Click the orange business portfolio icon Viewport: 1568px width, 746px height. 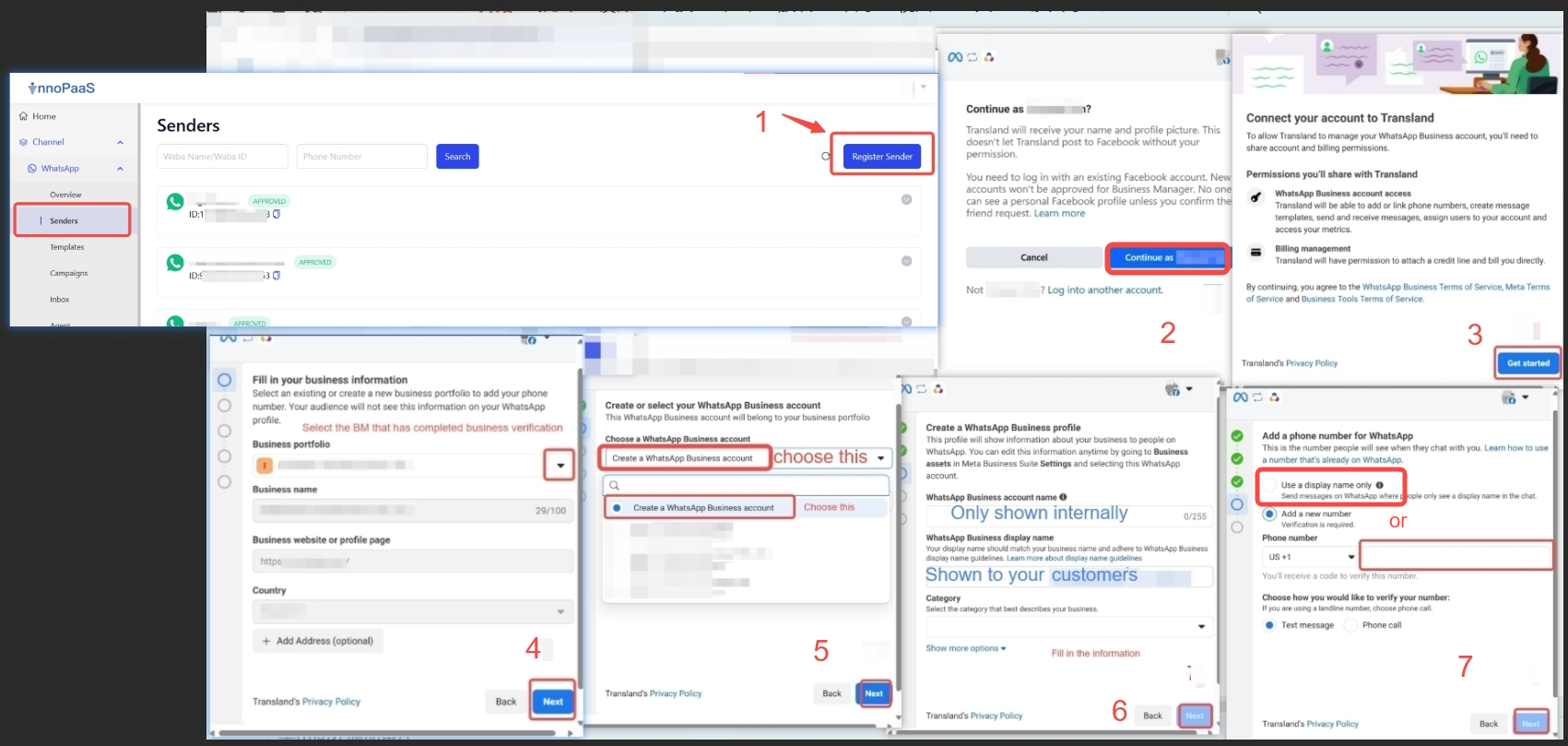265,466
